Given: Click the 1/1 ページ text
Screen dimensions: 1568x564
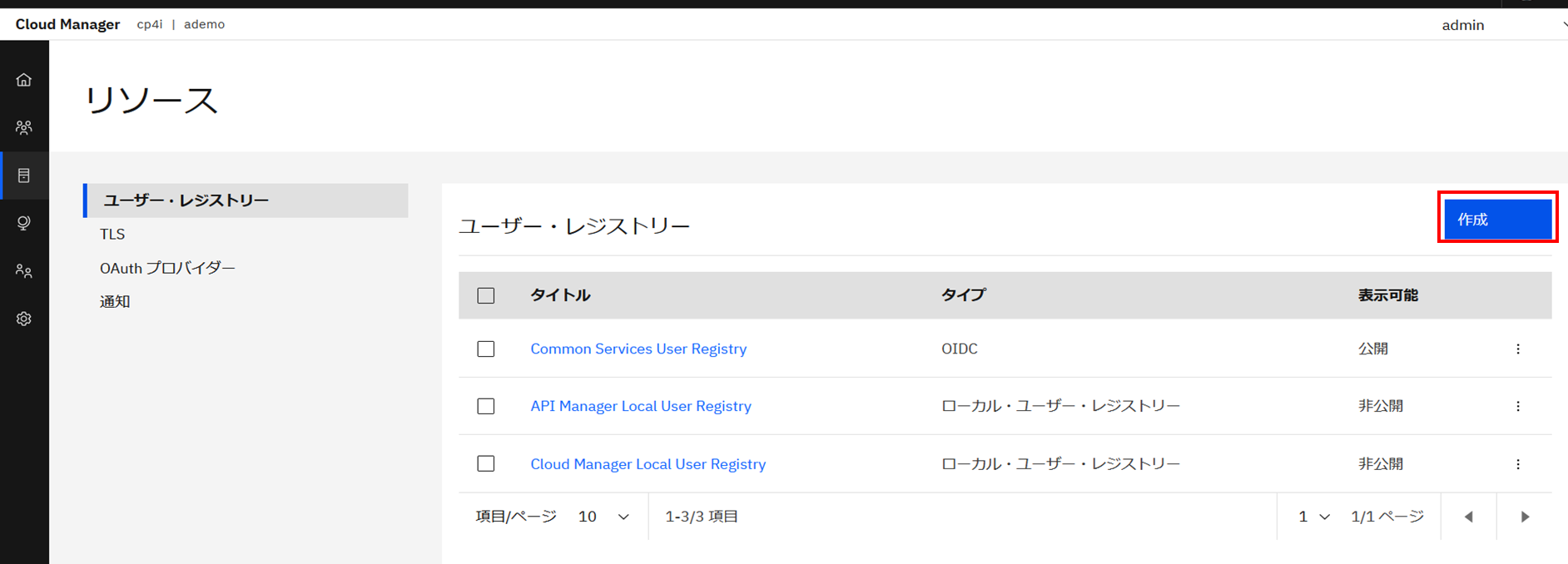Looking at the screenshot, I should click(x=1387, y=517).
